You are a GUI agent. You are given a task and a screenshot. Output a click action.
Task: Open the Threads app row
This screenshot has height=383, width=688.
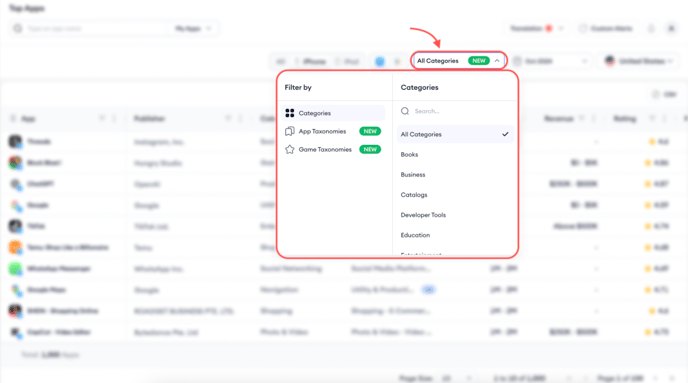tap(39, 142)
